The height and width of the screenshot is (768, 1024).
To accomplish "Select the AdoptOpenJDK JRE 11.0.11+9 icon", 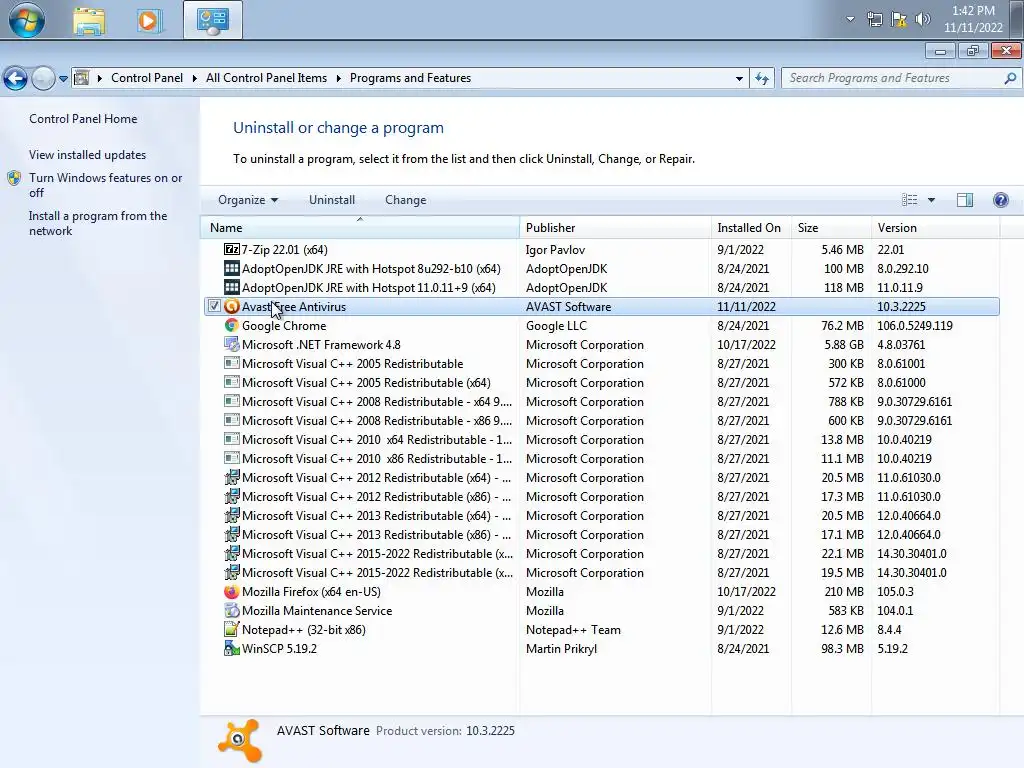I will pos(232,287).
